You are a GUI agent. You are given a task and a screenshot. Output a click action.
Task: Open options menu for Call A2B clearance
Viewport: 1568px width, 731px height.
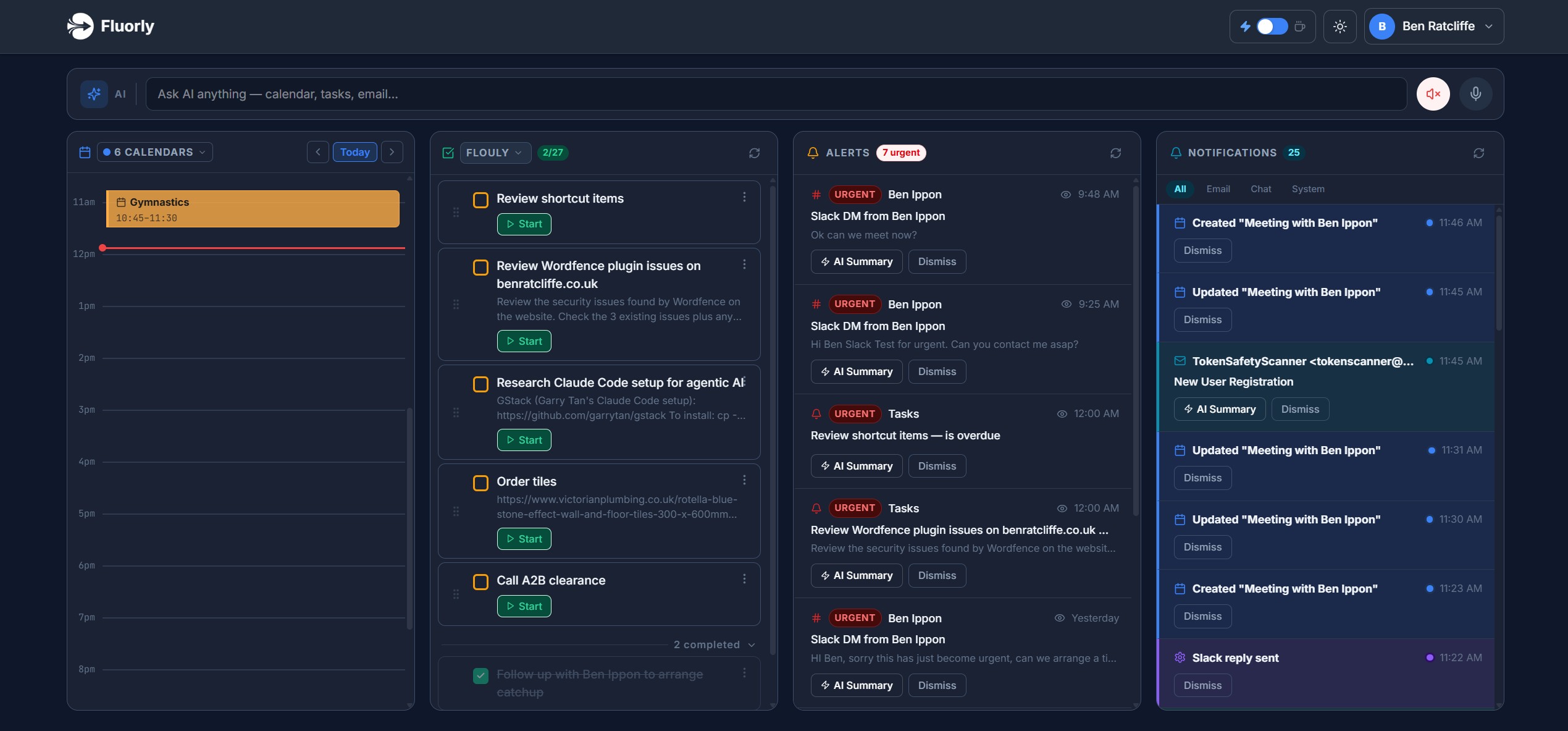pos(744,578)
